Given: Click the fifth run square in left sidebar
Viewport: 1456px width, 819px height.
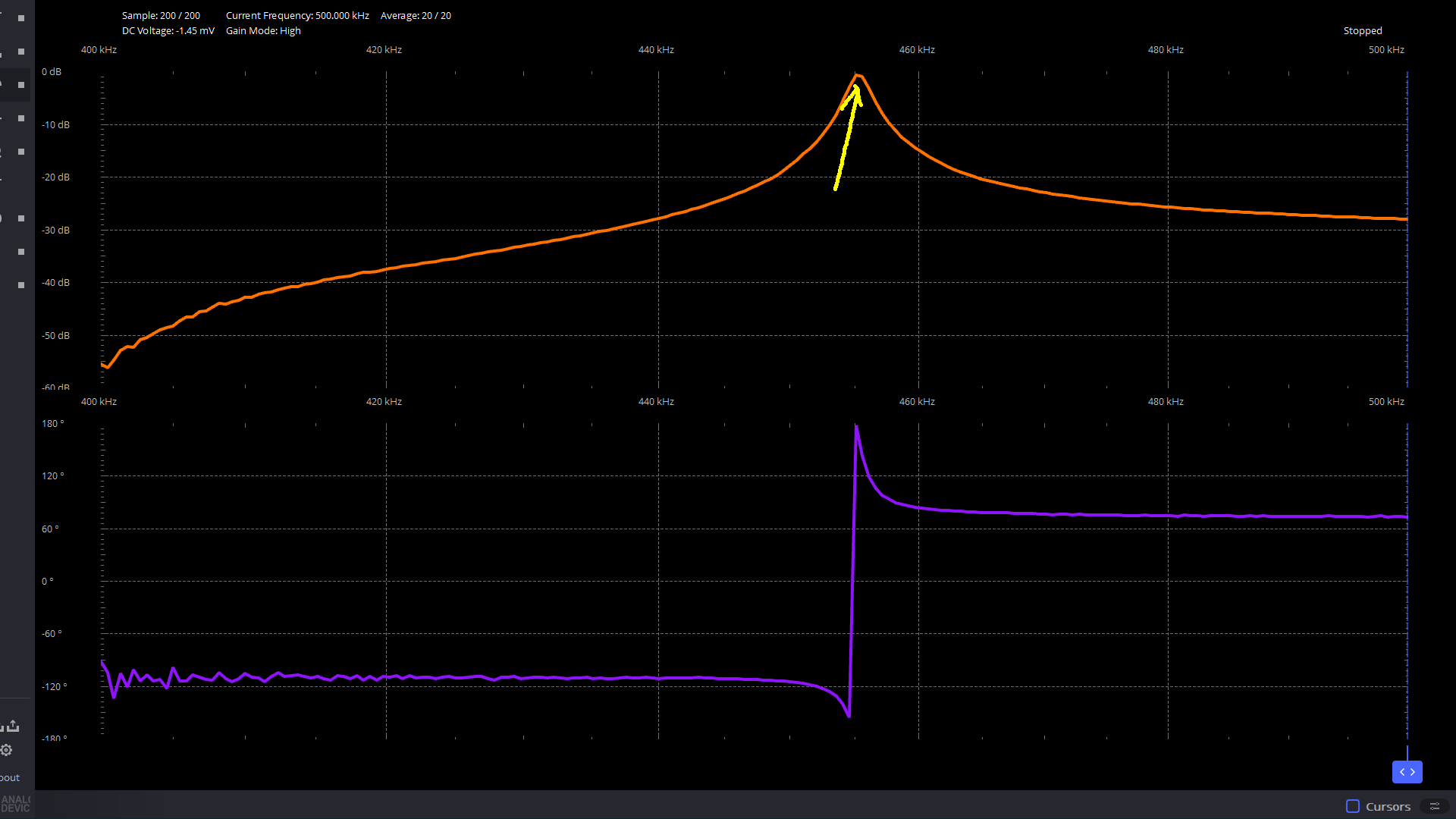Looking at the screenshot, I should click(21, 152).
